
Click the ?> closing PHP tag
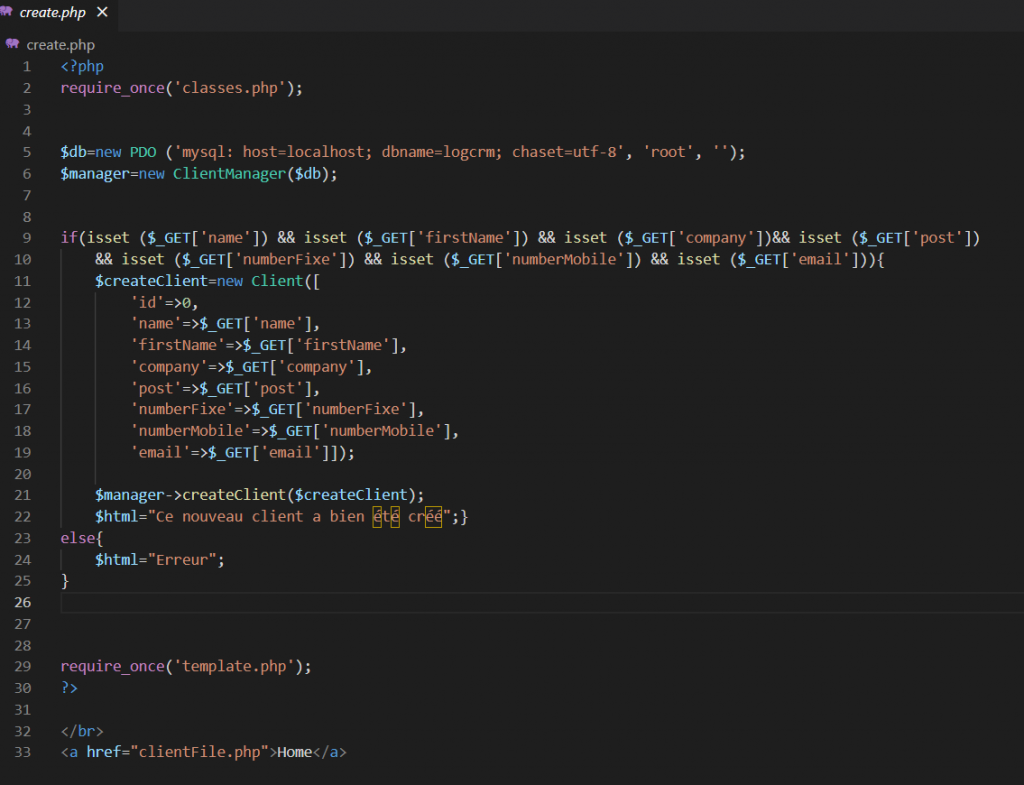click(69, 688)
